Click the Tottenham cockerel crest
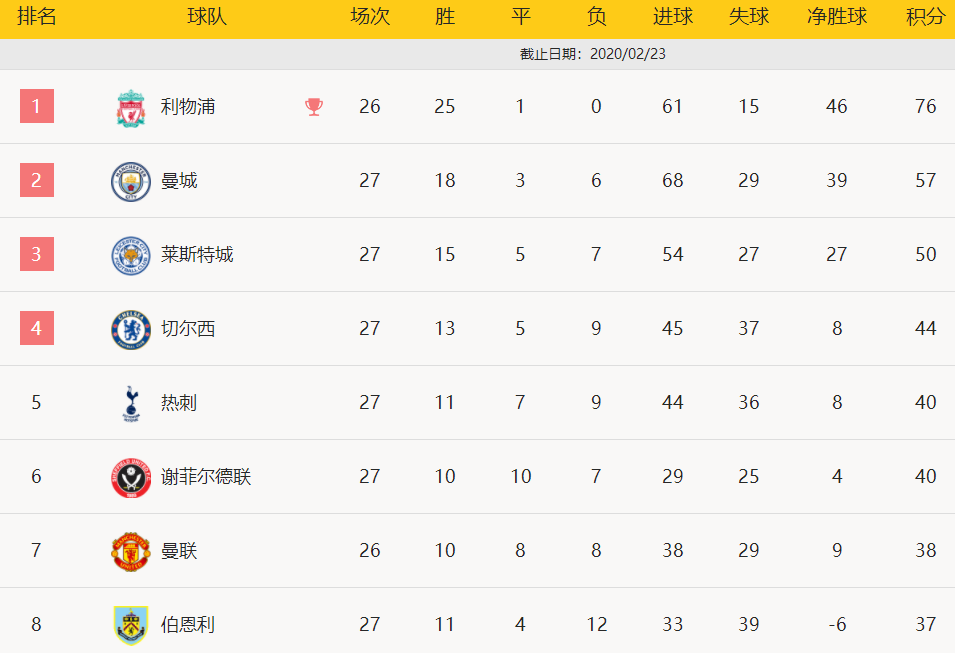 tap(131, 403)
